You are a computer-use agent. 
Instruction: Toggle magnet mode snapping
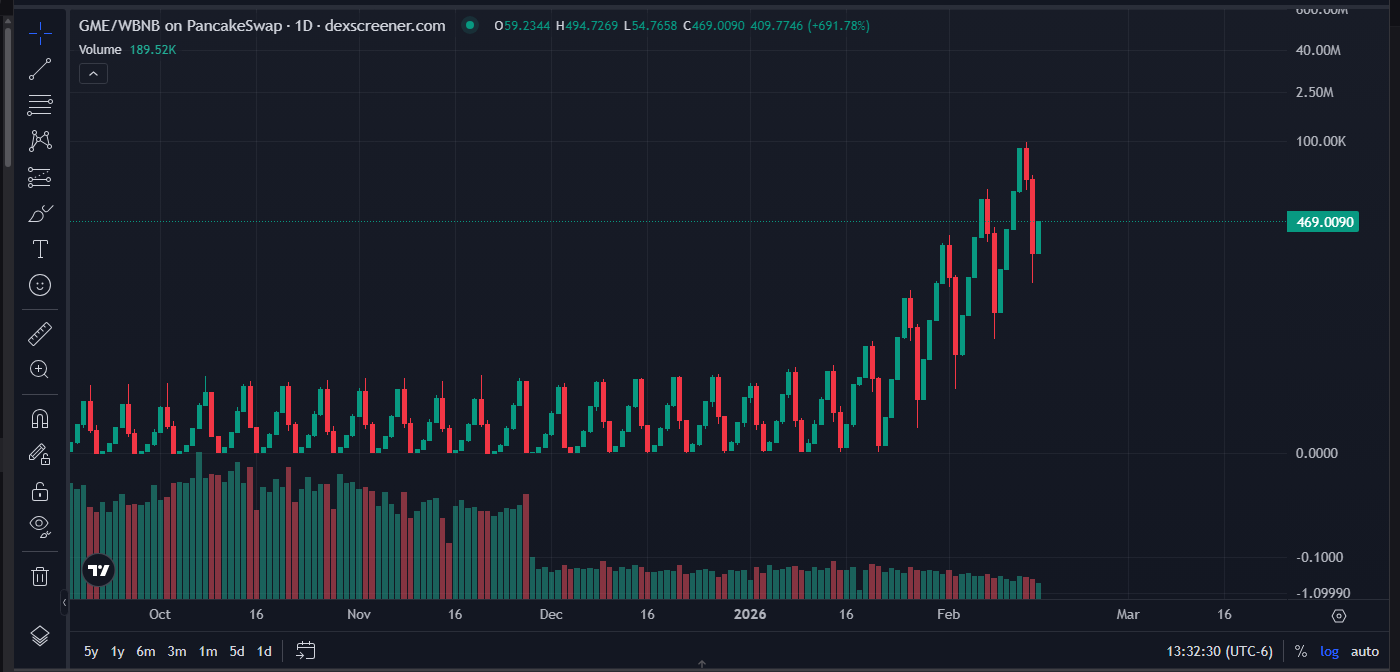coord(40,418)
